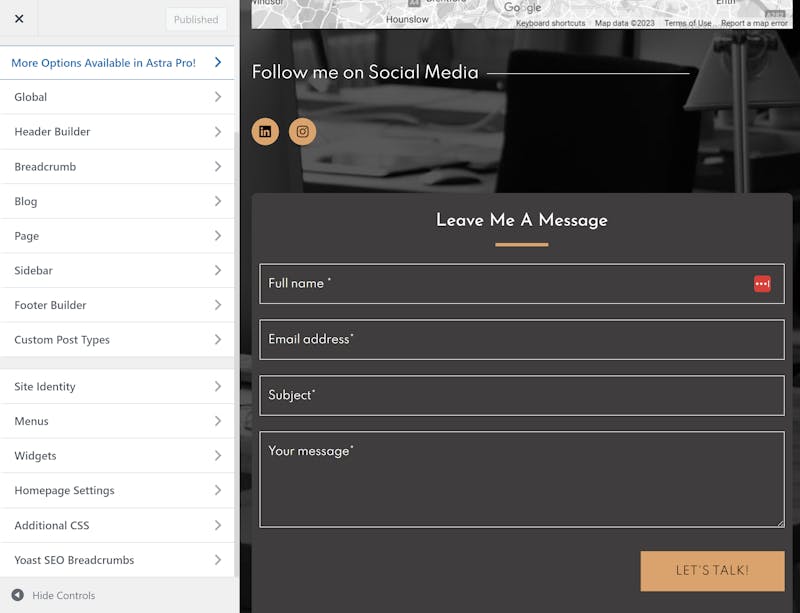Viewport: 800px width, 613px height.
Task: Expand Yoast SEO Breadcrumbs via its chevron
Action: [x=218, y=560]
